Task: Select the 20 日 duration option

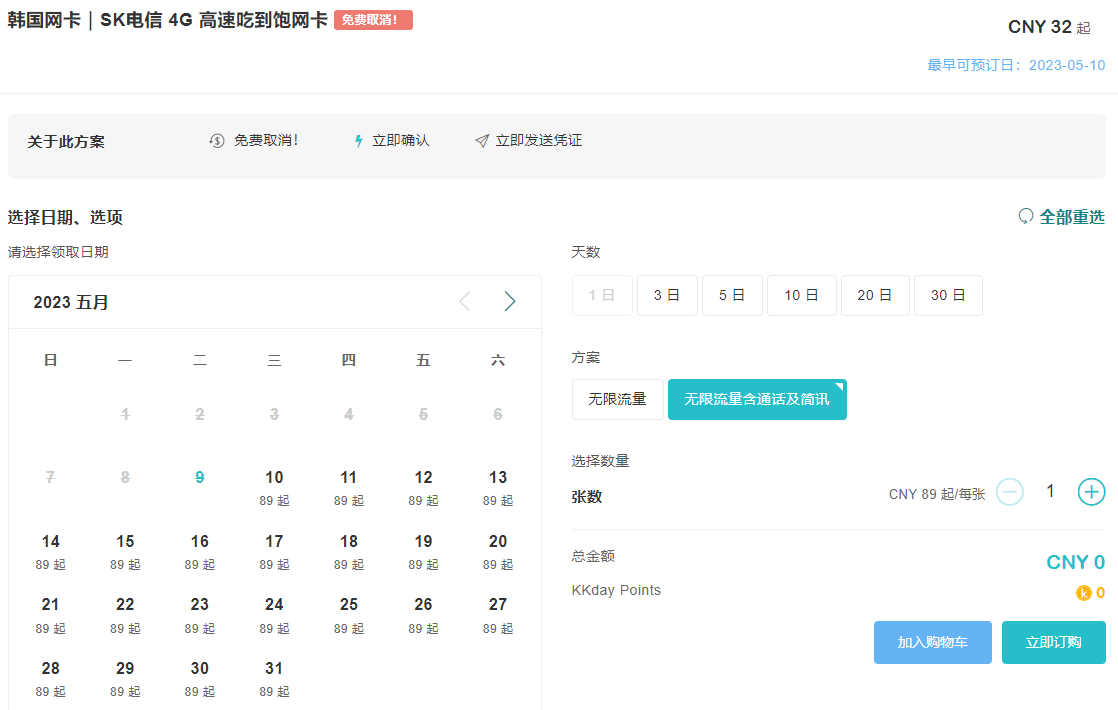Action: click(x=875, y=296)
